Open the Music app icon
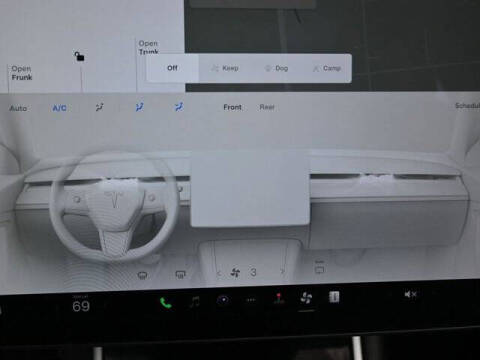 coord(195,302)
